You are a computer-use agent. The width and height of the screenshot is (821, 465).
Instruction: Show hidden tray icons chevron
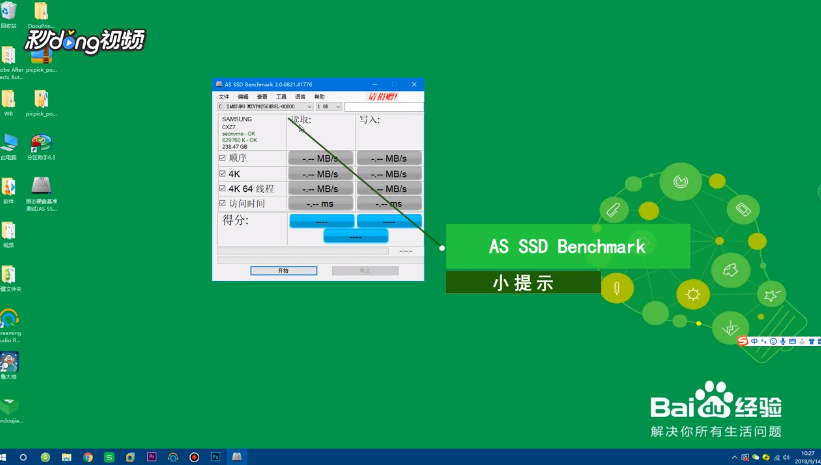pyautogui.click(x=734, y=458)
